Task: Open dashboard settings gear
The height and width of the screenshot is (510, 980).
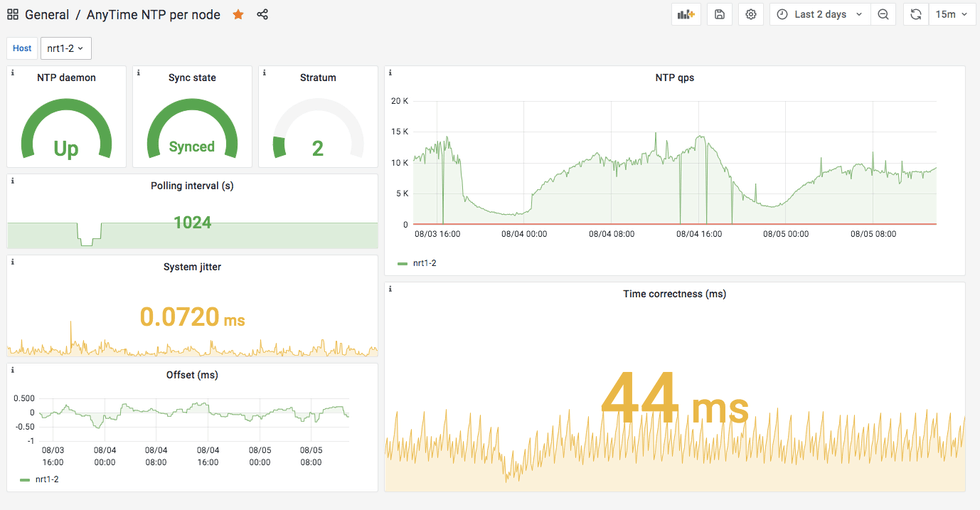Action: [x=751, y=14]
